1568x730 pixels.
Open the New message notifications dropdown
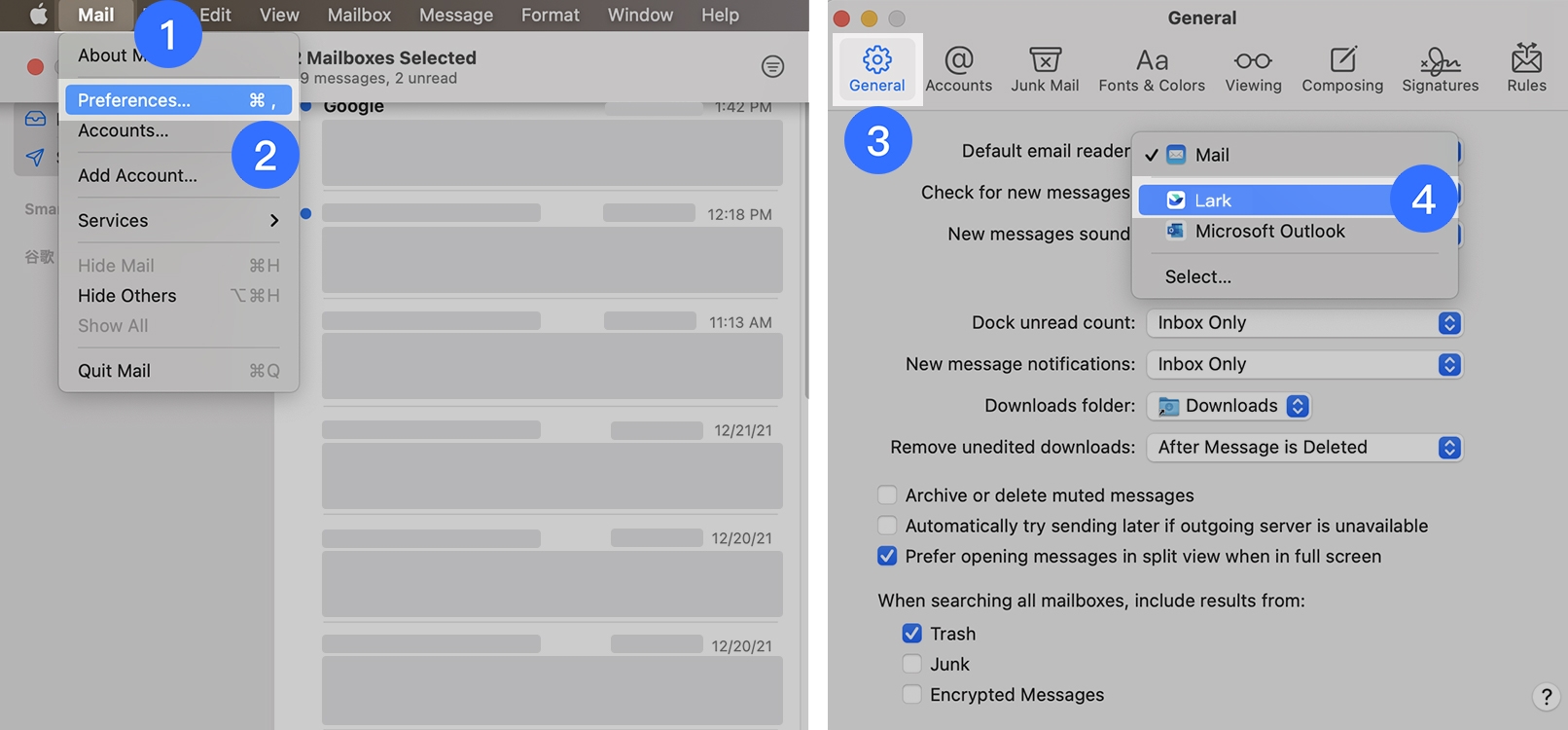pos(1304,364)
